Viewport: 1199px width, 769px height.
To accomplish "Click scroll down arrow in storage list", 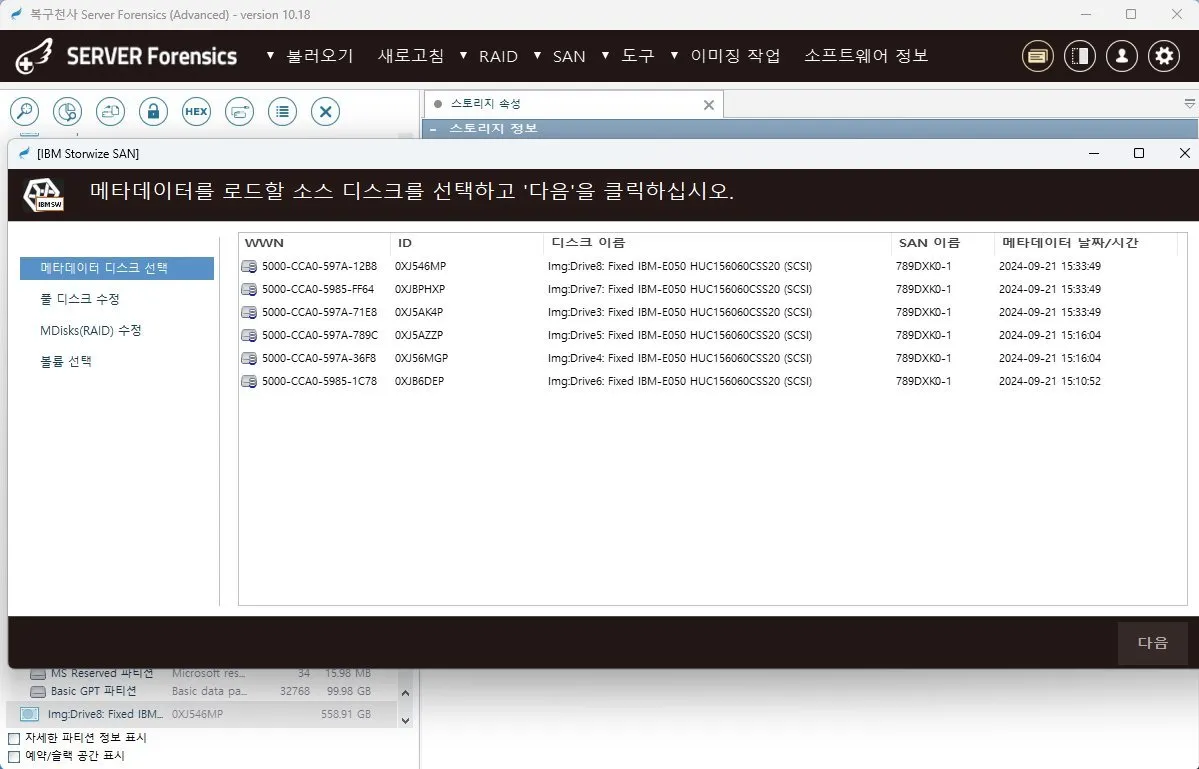I will tap(405, 720).
